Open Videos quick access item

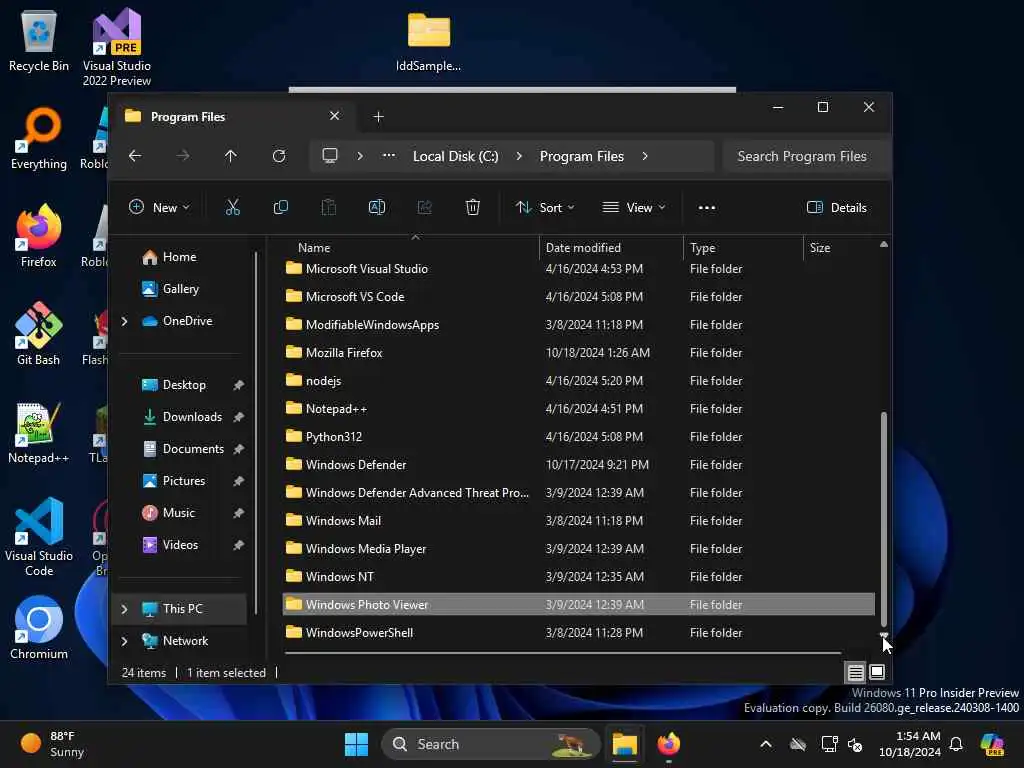pyautogui.click(x=180, y=545)
